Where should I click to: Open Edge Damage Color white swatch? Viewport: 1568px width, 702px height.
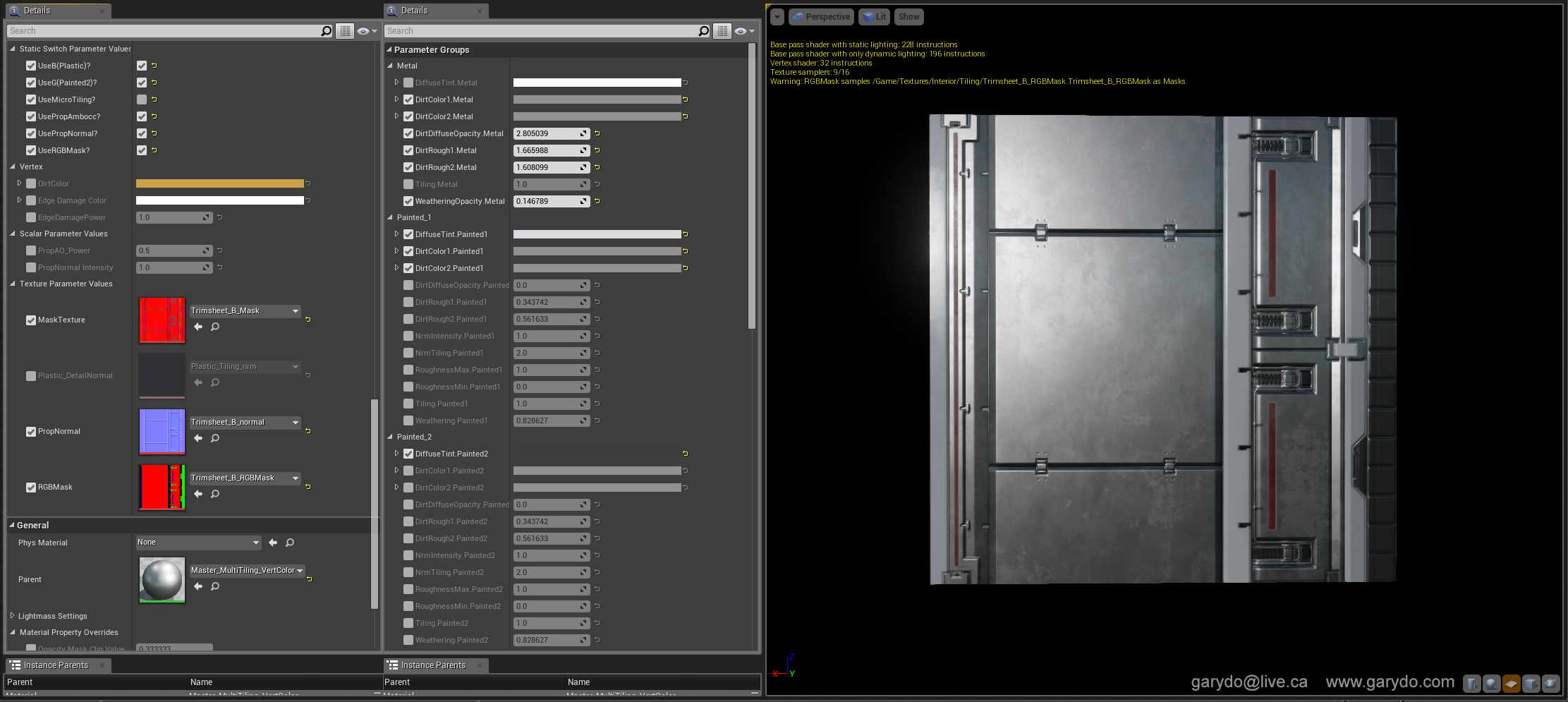pos(220,200)
